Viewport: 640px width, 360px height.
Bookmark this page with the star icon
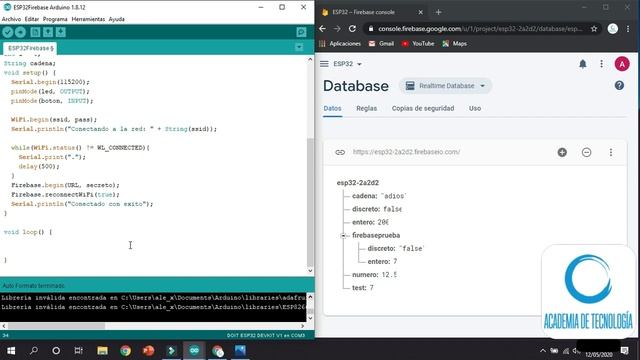pyautogui.click(x=594, y=29)
